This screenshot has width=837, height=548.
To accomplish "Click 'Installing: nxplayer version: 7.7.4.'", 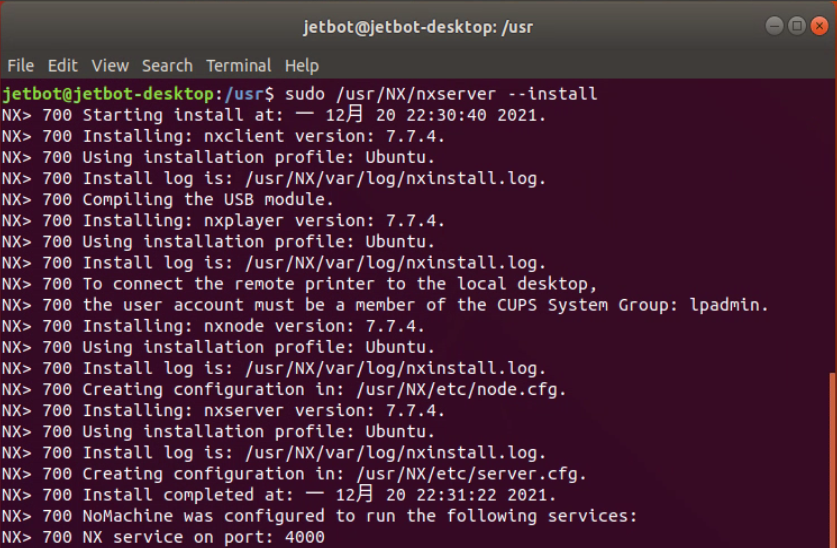I will pos(263,220).
